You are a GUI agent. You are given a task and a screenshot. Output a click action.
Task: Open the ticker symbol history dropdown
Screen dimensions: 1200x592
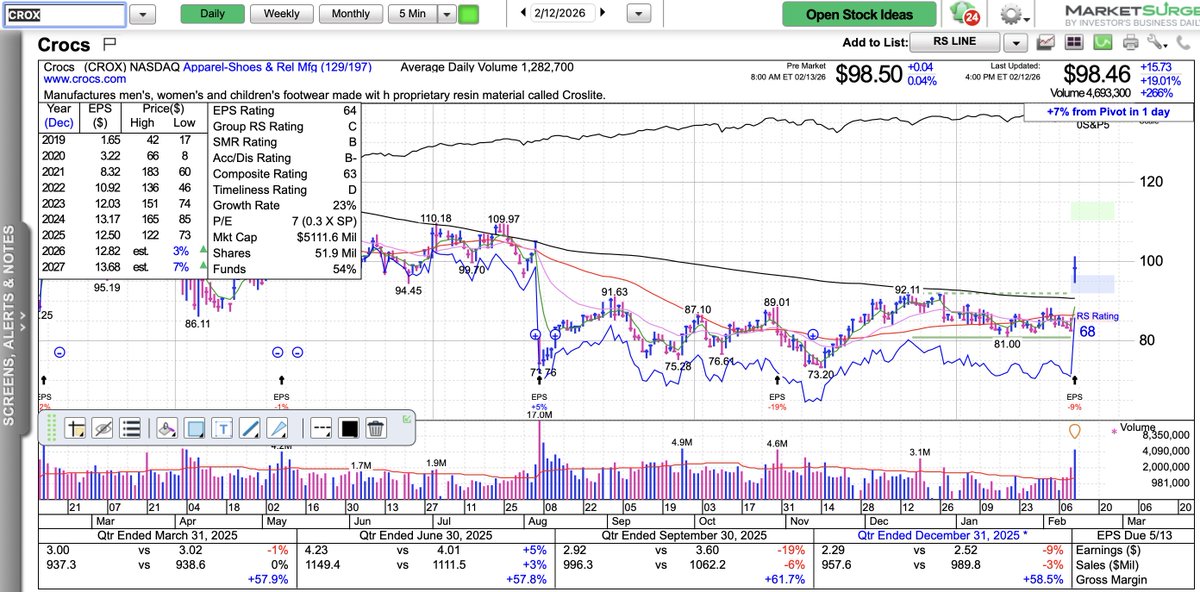pyautogui.click(x=143, y=14)
